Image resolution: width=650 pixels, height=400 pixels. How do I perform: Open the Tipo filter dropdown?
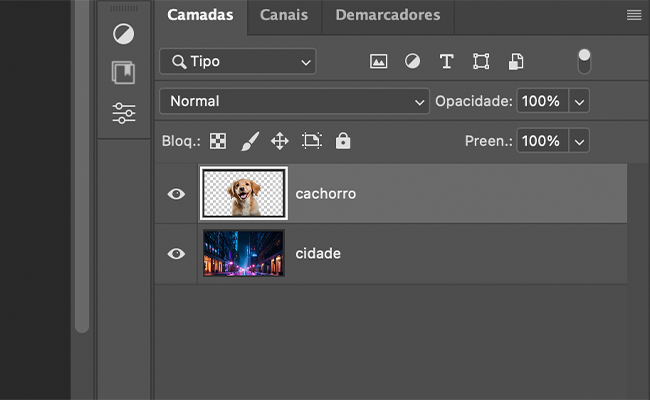(238, 61)
